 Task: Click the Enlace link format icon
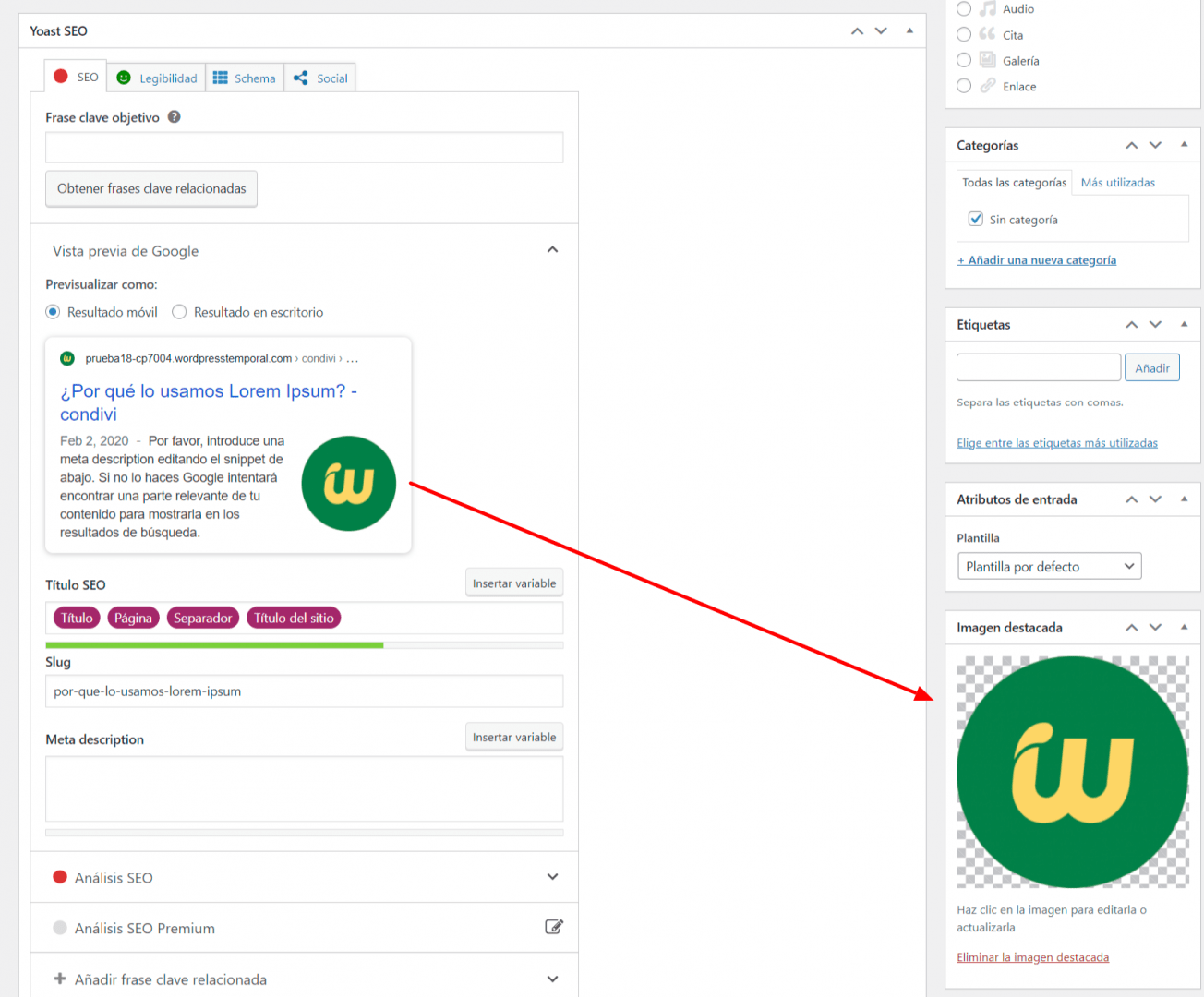[988, 86]
